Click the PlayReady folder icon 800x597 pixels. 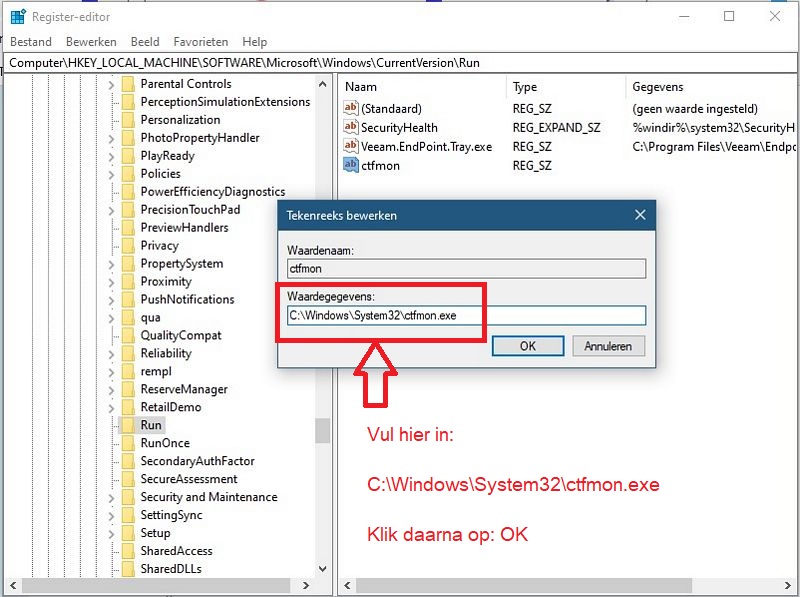pyautogui.click(x=128, y=156)
